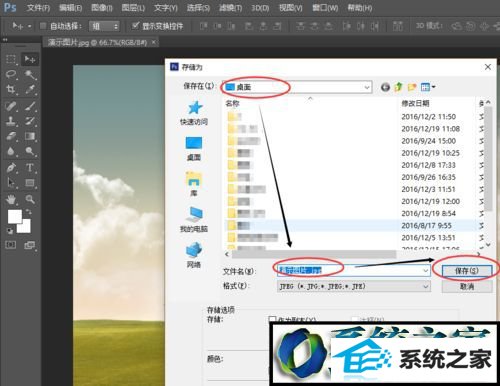Open 我的电脑 in the dialog sidebar
The image size is (500, 386).
(194, 219)
